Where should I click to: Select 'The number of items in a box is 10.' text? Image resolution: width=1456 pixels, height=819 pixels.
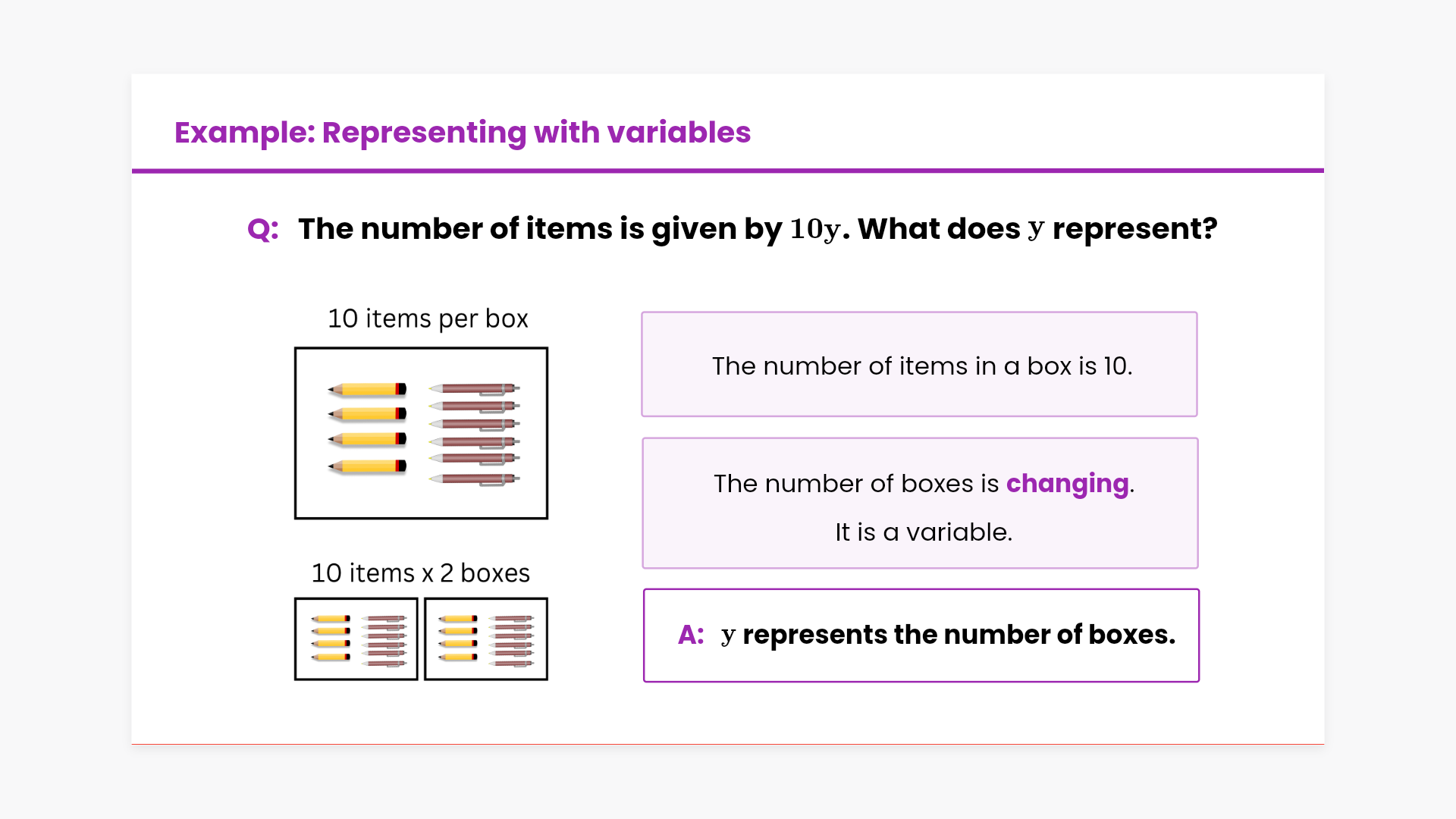click(x=922, y=366)
